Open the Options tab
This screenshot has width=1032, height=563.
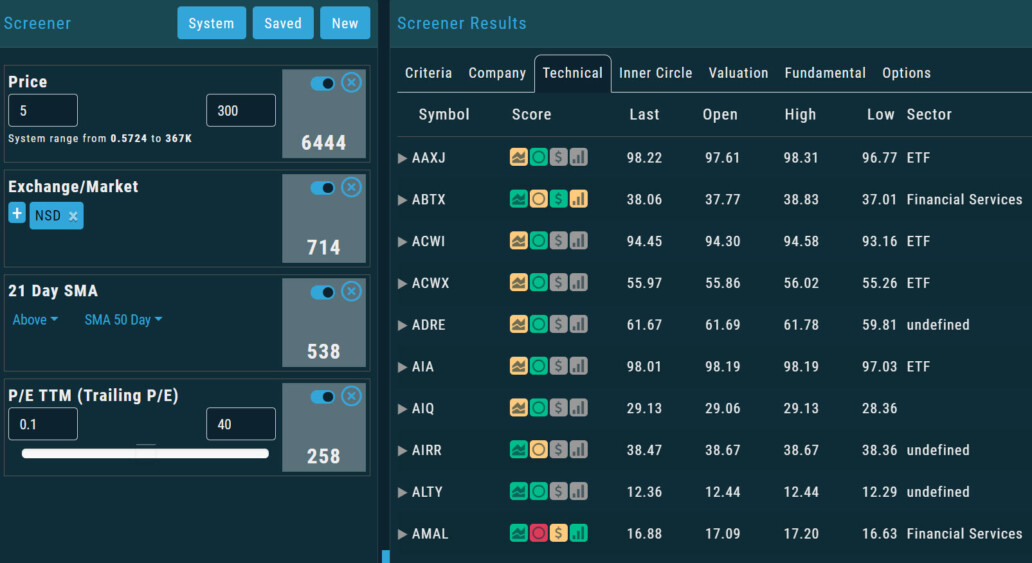tap(906, 73)
